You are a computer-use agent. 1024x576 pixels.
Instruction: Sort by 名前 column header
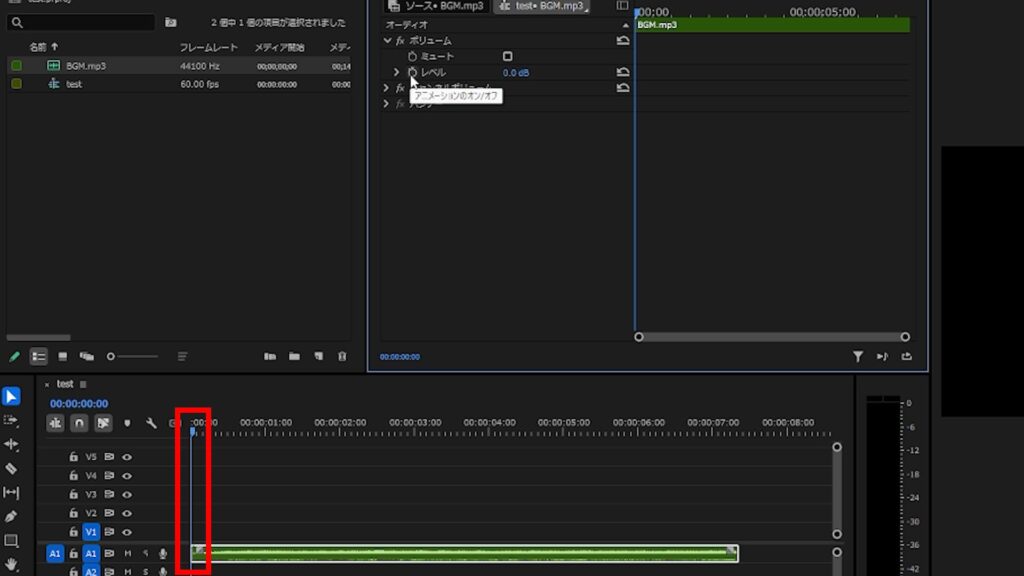(x=38, y=47)
